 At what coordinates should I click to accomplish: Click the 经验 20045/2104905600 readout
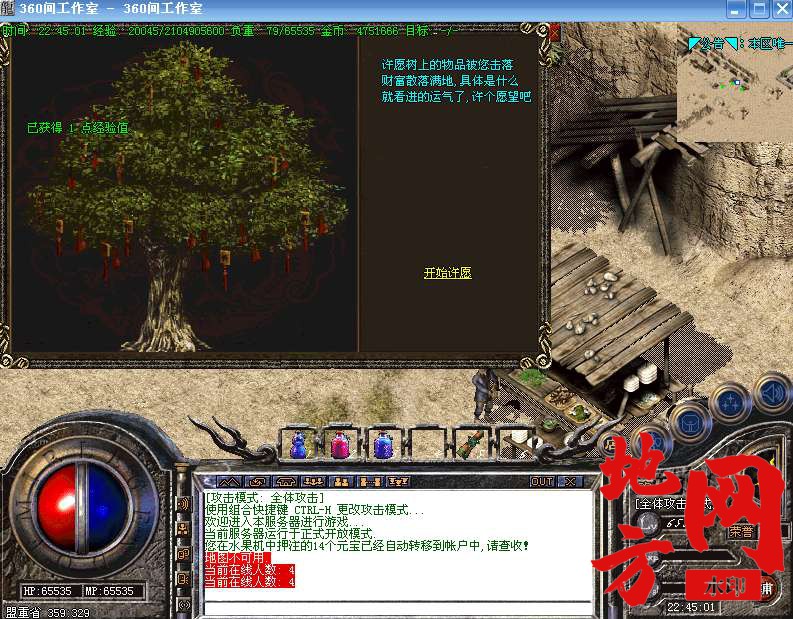pyautogui.click(x=158, y=31)
